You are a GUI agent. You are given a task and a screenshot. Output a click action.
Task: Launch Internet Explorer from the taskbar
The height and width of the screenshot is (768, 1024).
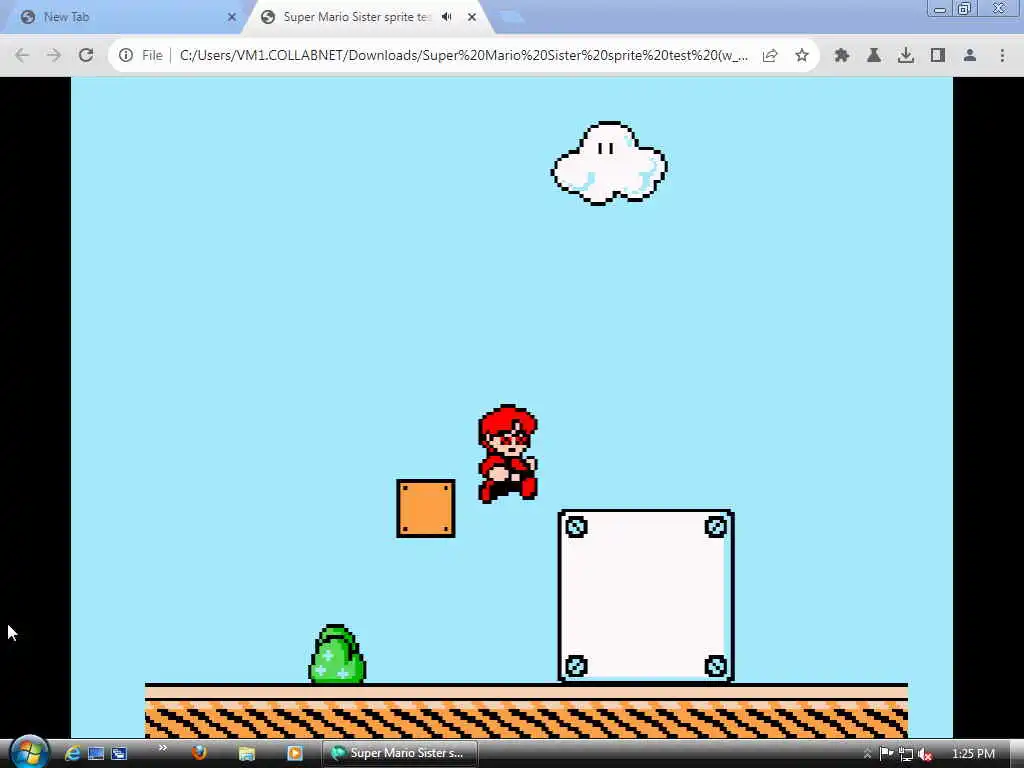(x=72, y=754)
